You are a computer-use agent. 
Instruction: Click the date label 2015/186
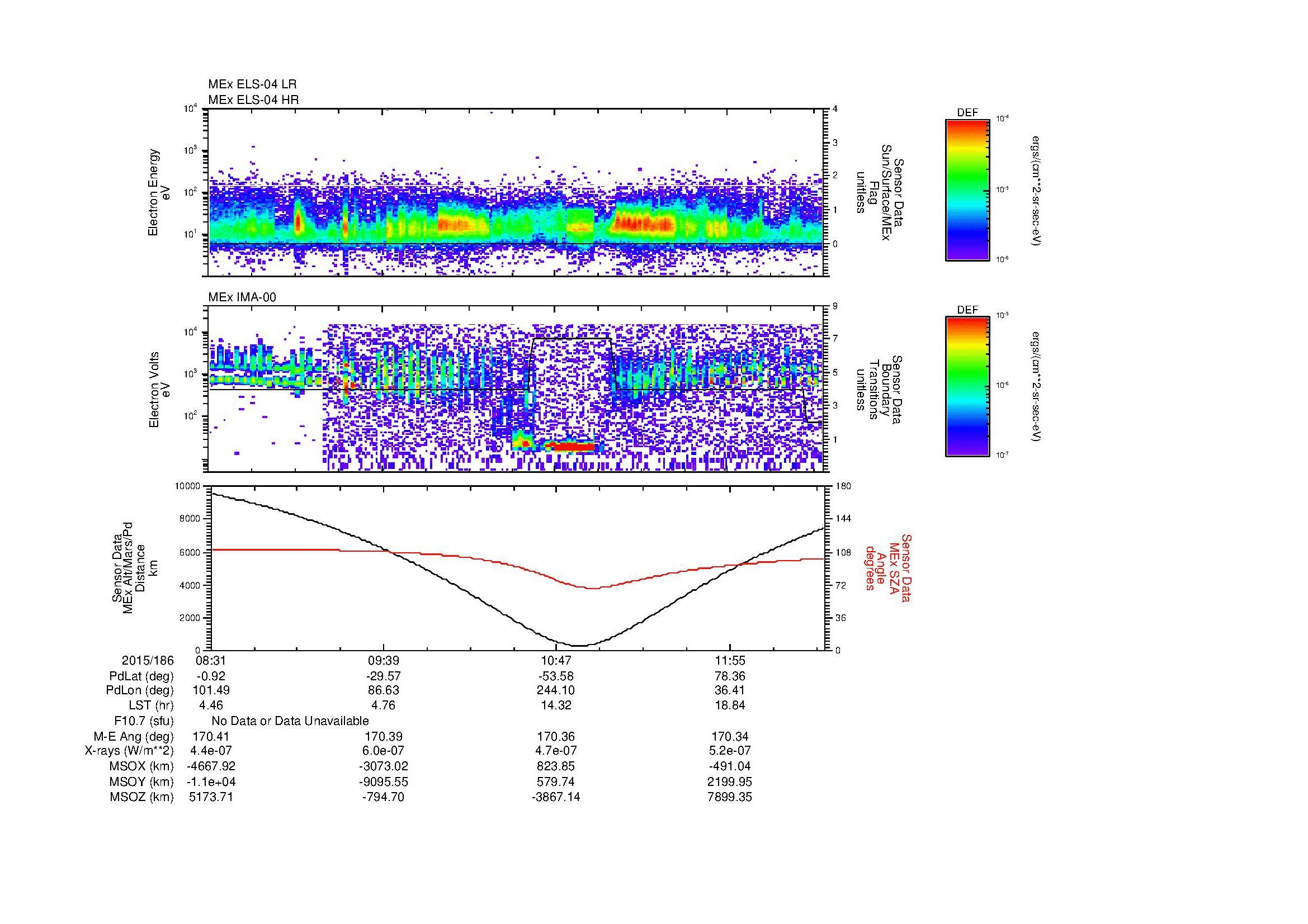pyautogui.click(x=148, y=661)
